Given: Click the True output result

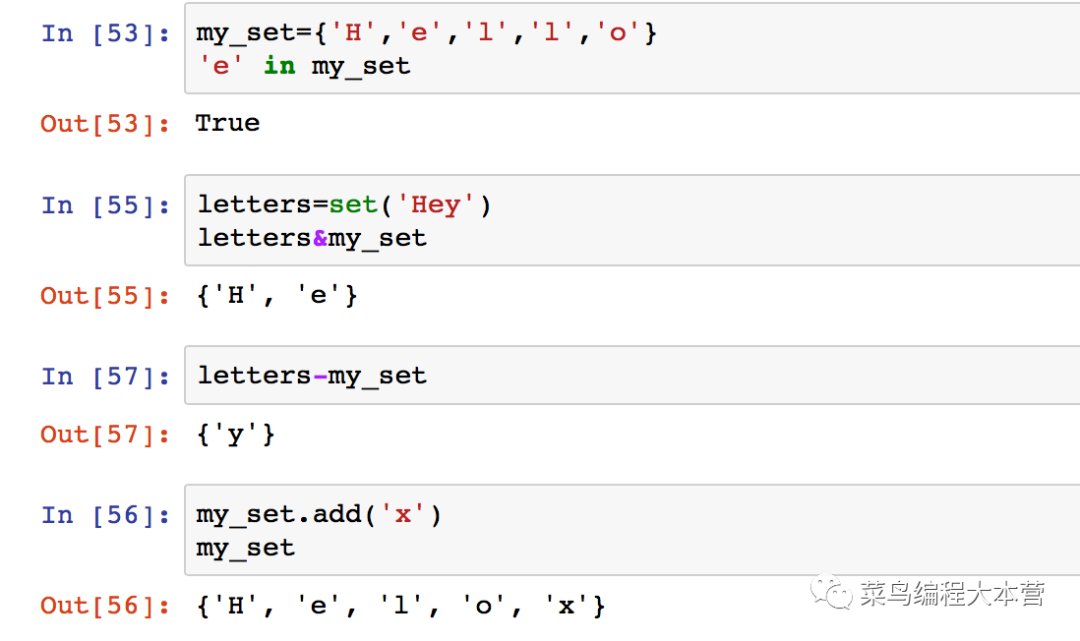Looking at the screenshot, I should pos(227,124).
